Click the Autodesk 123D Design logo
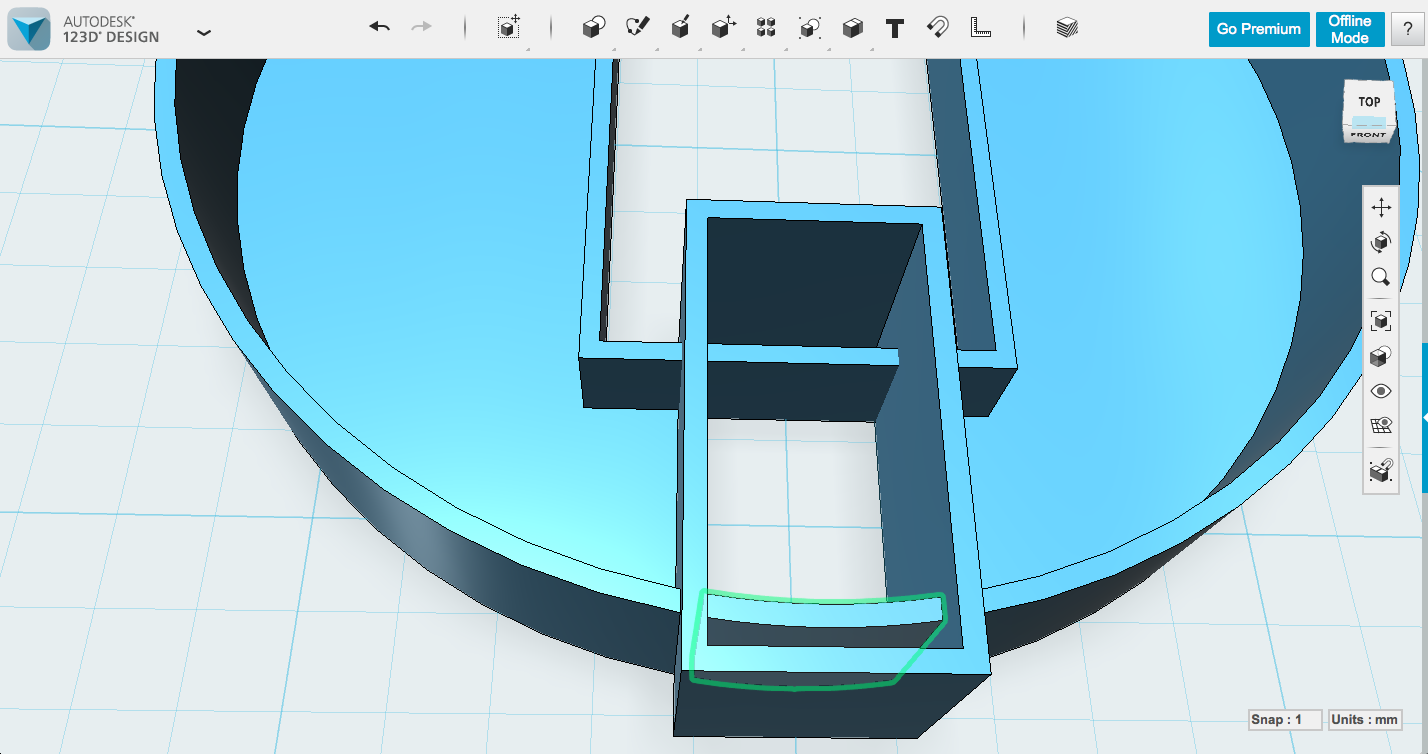The image size is (1428, 754). pyautogui.click(x=30, y=29)
